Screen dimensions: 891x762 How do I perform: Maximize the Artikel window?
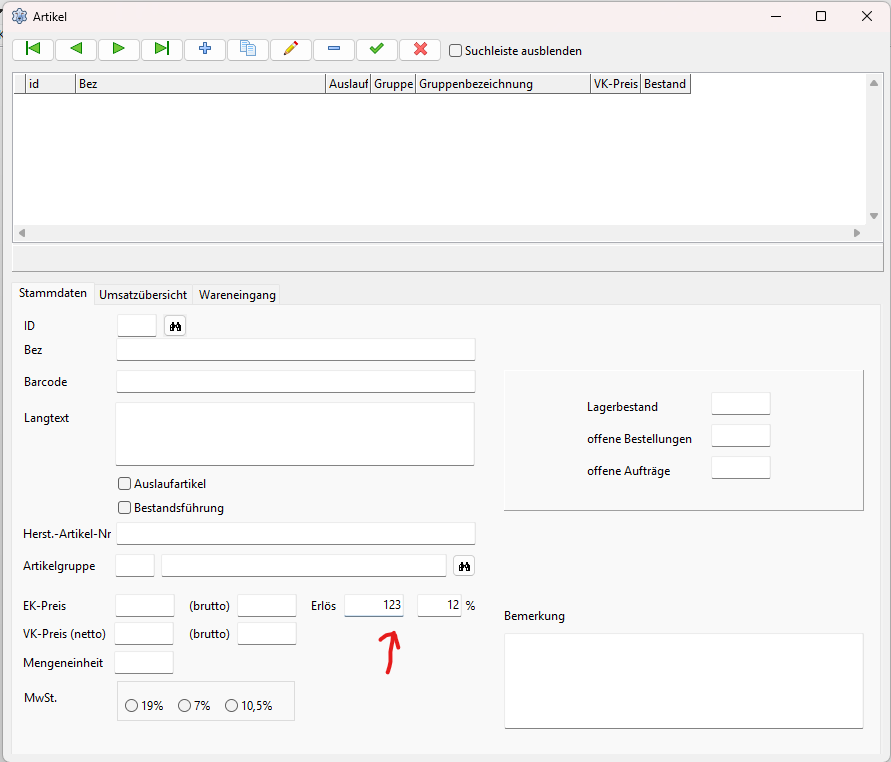(821, 16)
